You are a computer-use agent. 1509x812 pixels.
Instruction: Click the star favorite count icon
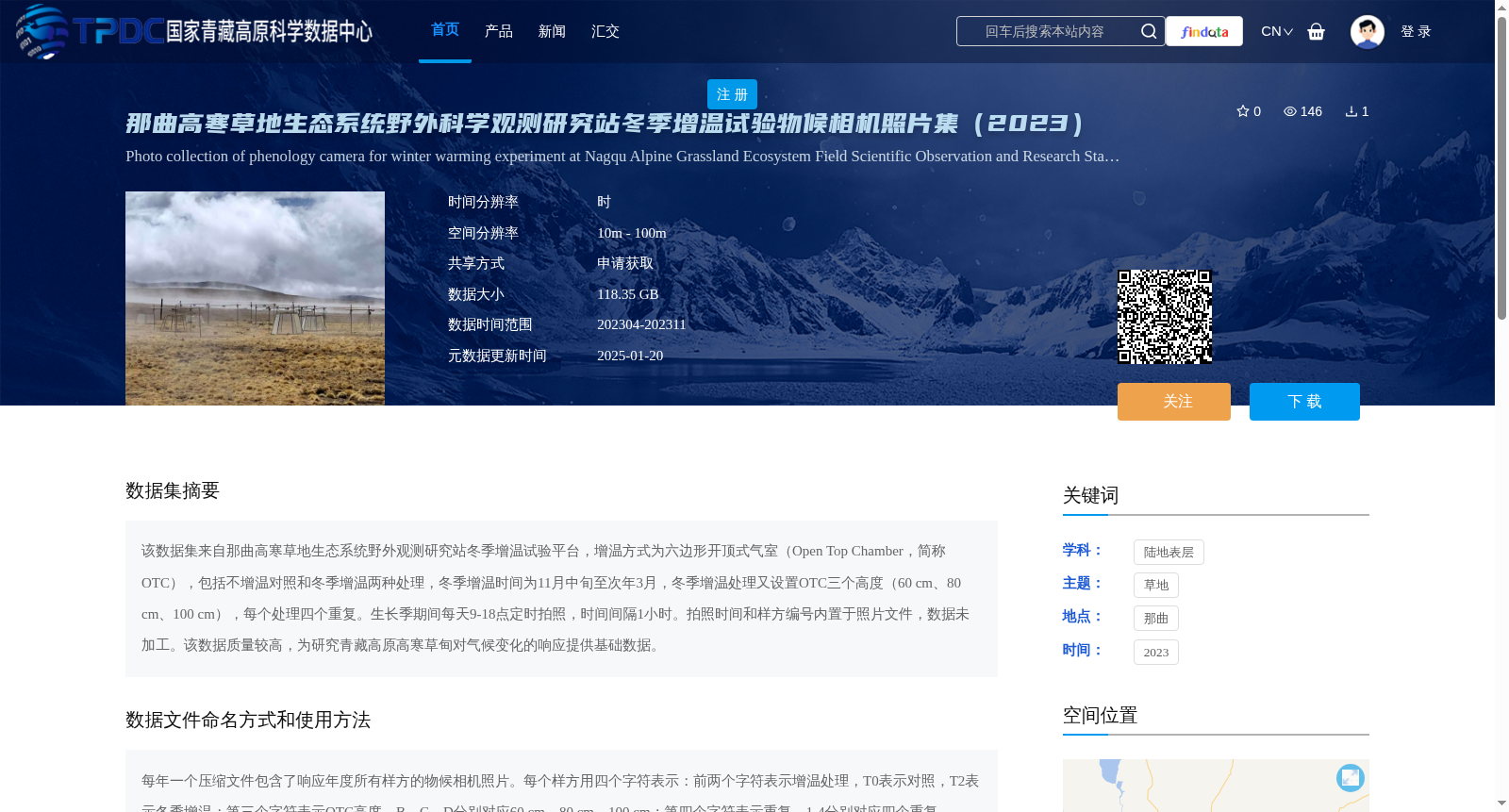(x=1243, y=111)
